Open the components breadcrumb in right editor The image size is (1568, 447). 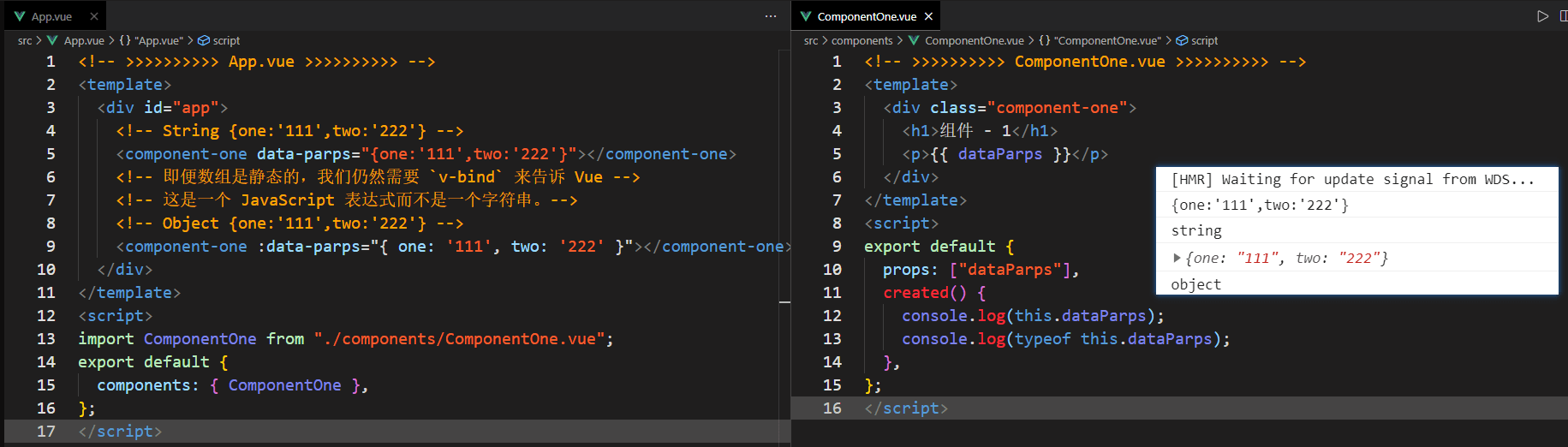click(862, 40)
